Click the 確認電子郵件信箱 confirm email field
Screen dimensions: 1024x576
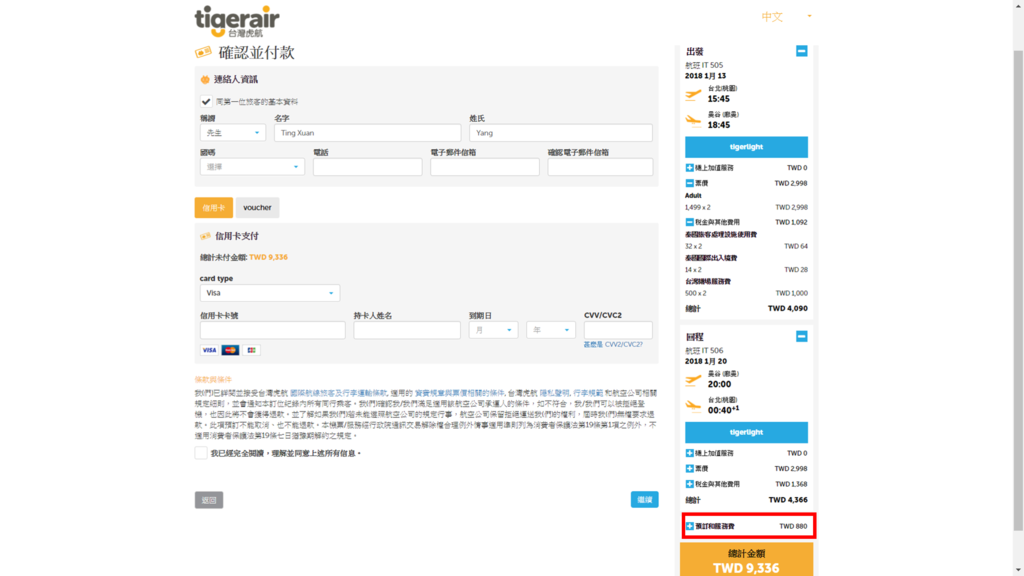pyautogui.click(x=600, y=167)
